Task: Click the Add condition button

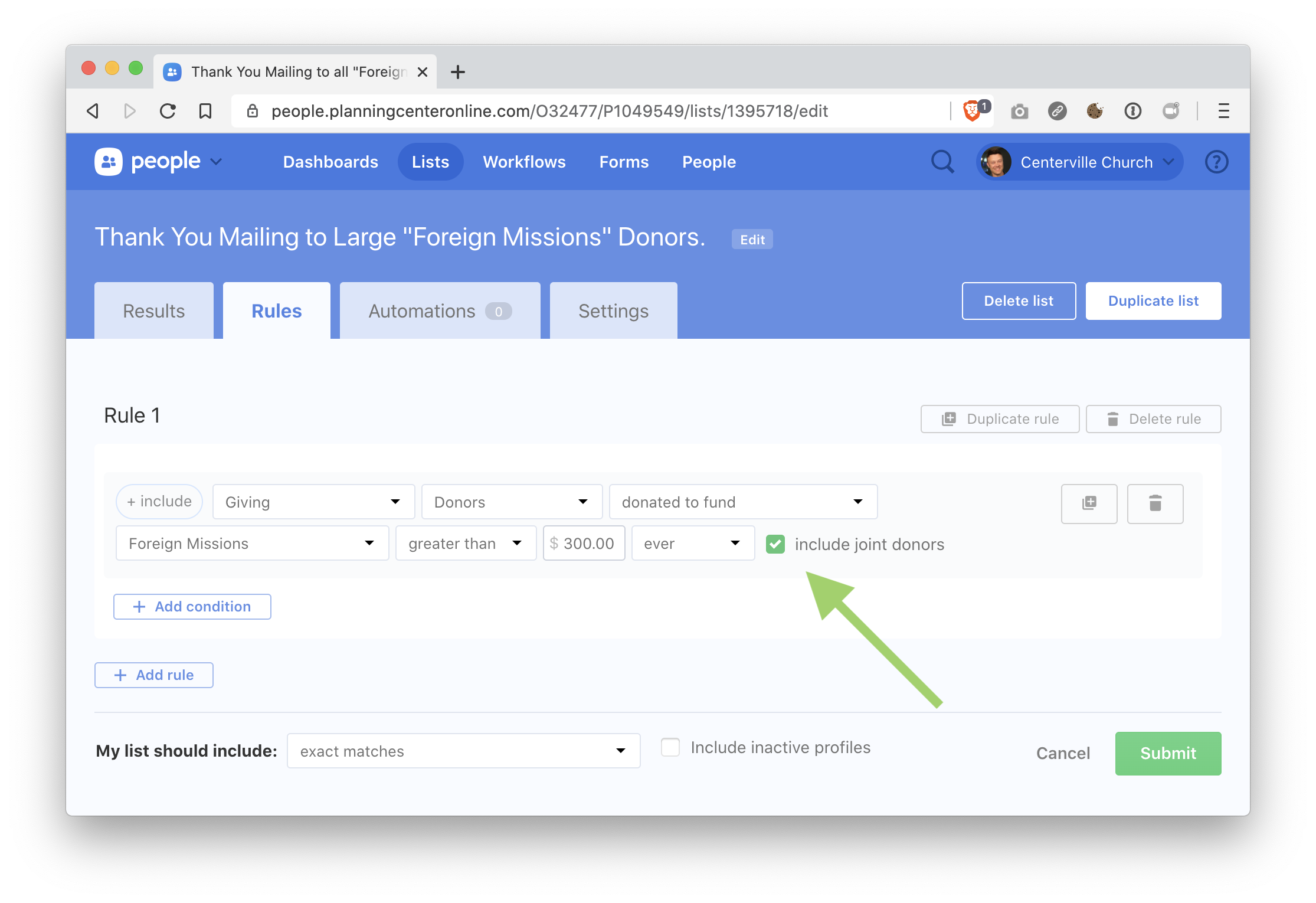Action: point(192,607)
